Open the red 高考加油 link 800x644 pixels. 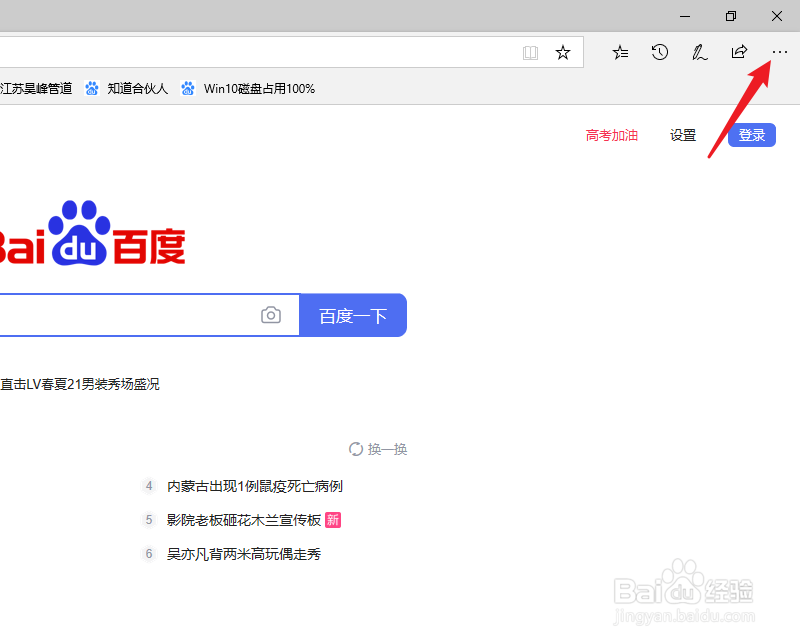pyautogui.click(x=612, y=135)
